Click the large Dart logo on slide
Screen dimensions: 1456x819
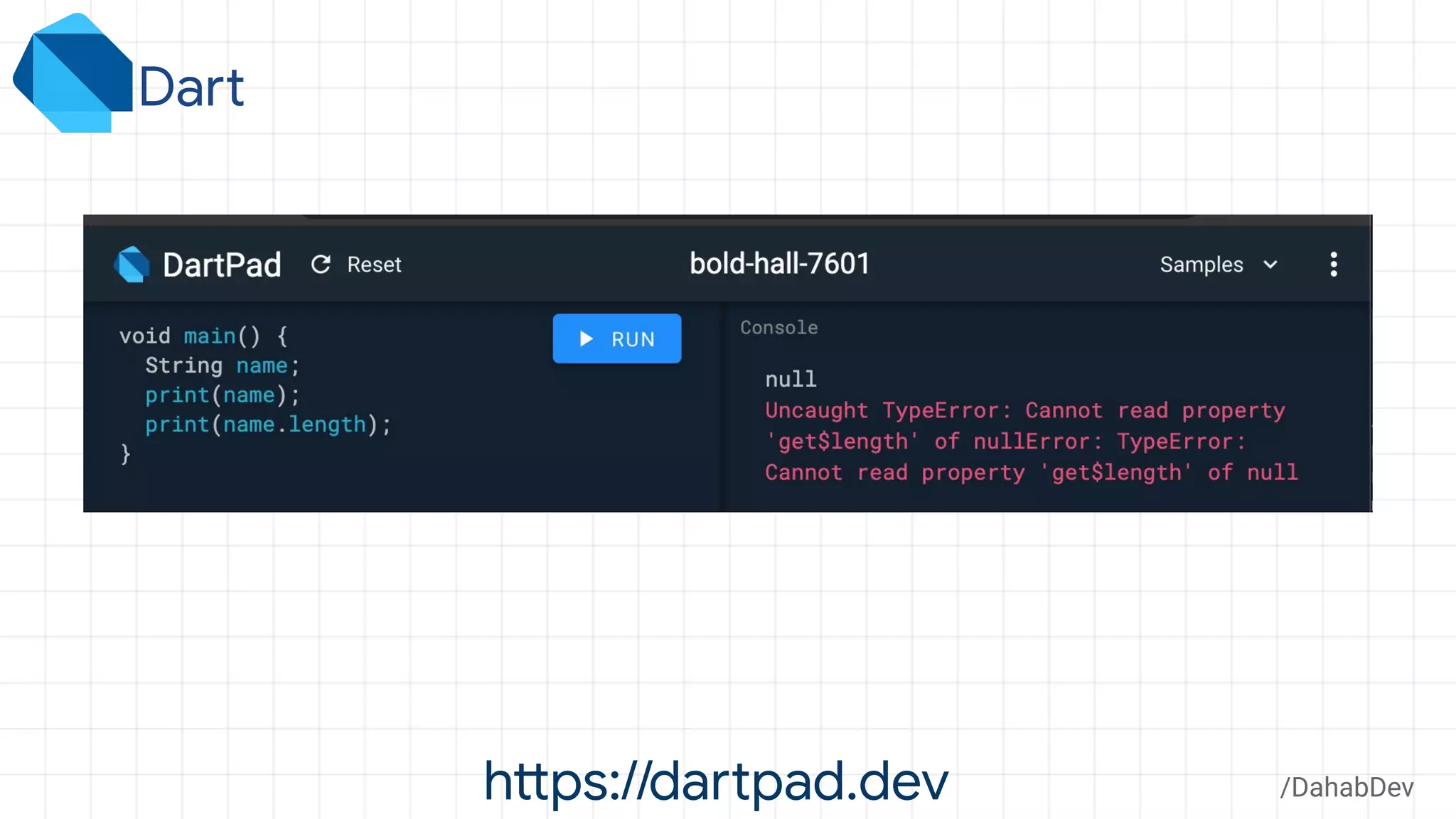[73, 73]
